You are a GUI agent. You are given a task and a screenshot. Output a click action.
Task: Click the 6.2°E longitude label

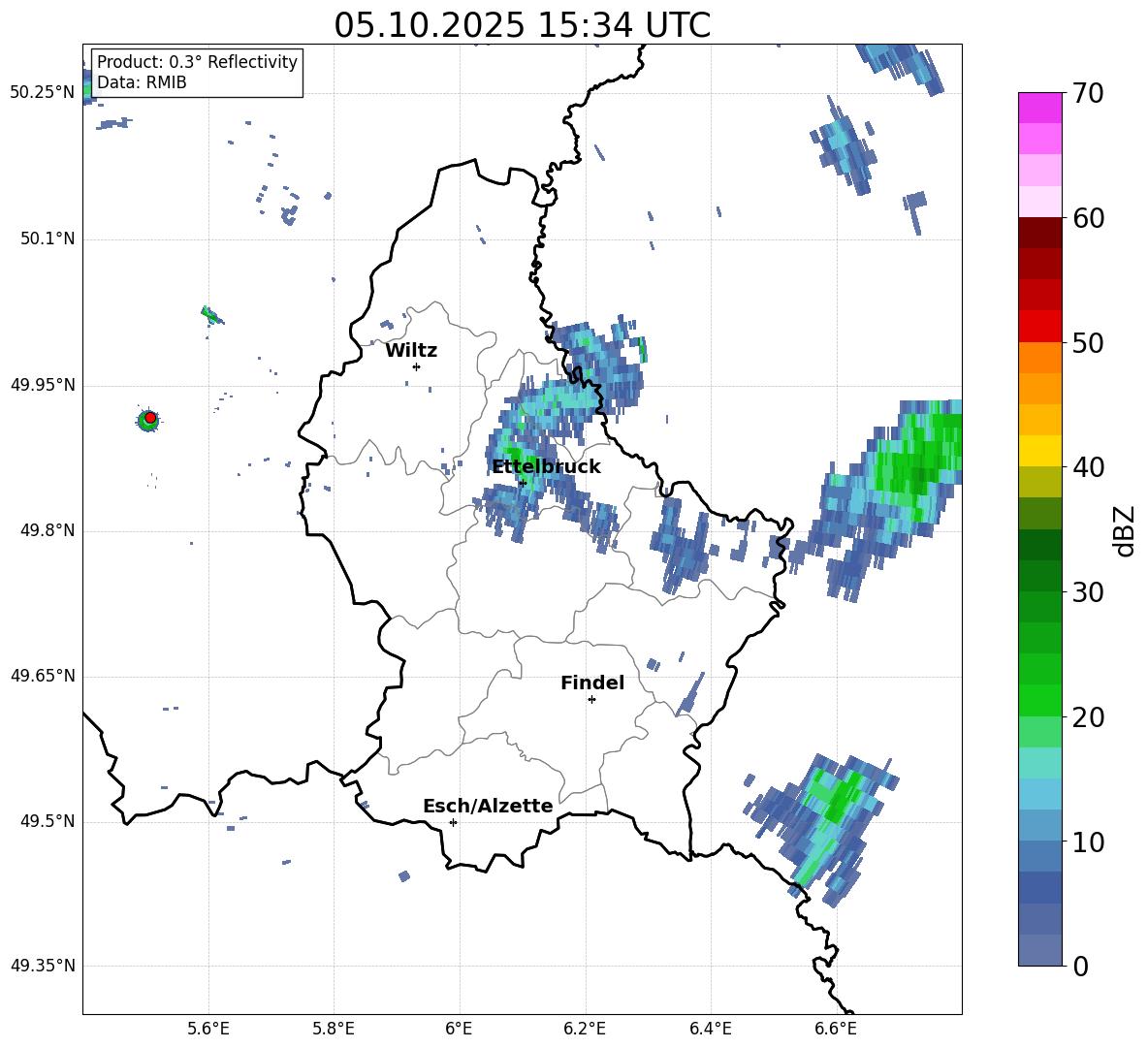pos(585,1030)
